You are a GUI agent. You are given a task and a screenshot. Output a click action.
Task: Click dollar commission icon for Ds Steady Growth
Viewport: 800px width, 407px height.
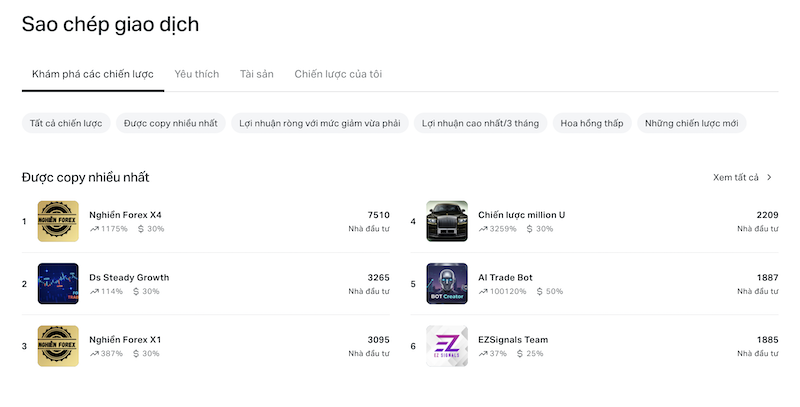pos(136,292)
